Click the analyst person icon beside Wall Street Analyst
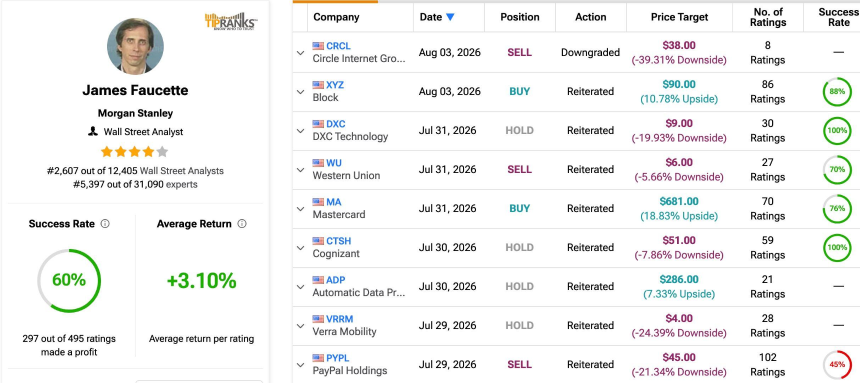The width and height of the screenshot is (860, 383). pyautogui.click(x=93, y=132)
